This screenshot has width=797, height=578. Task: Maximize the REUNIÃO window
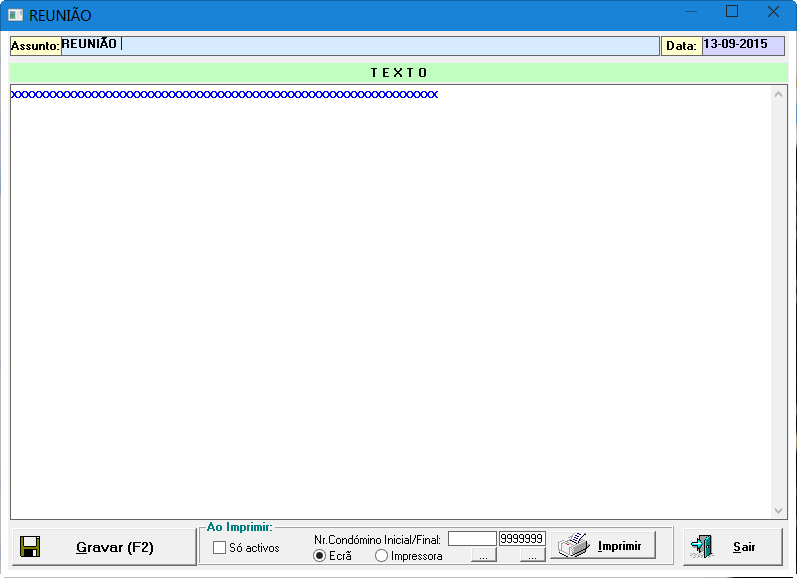tap(731, 12)
